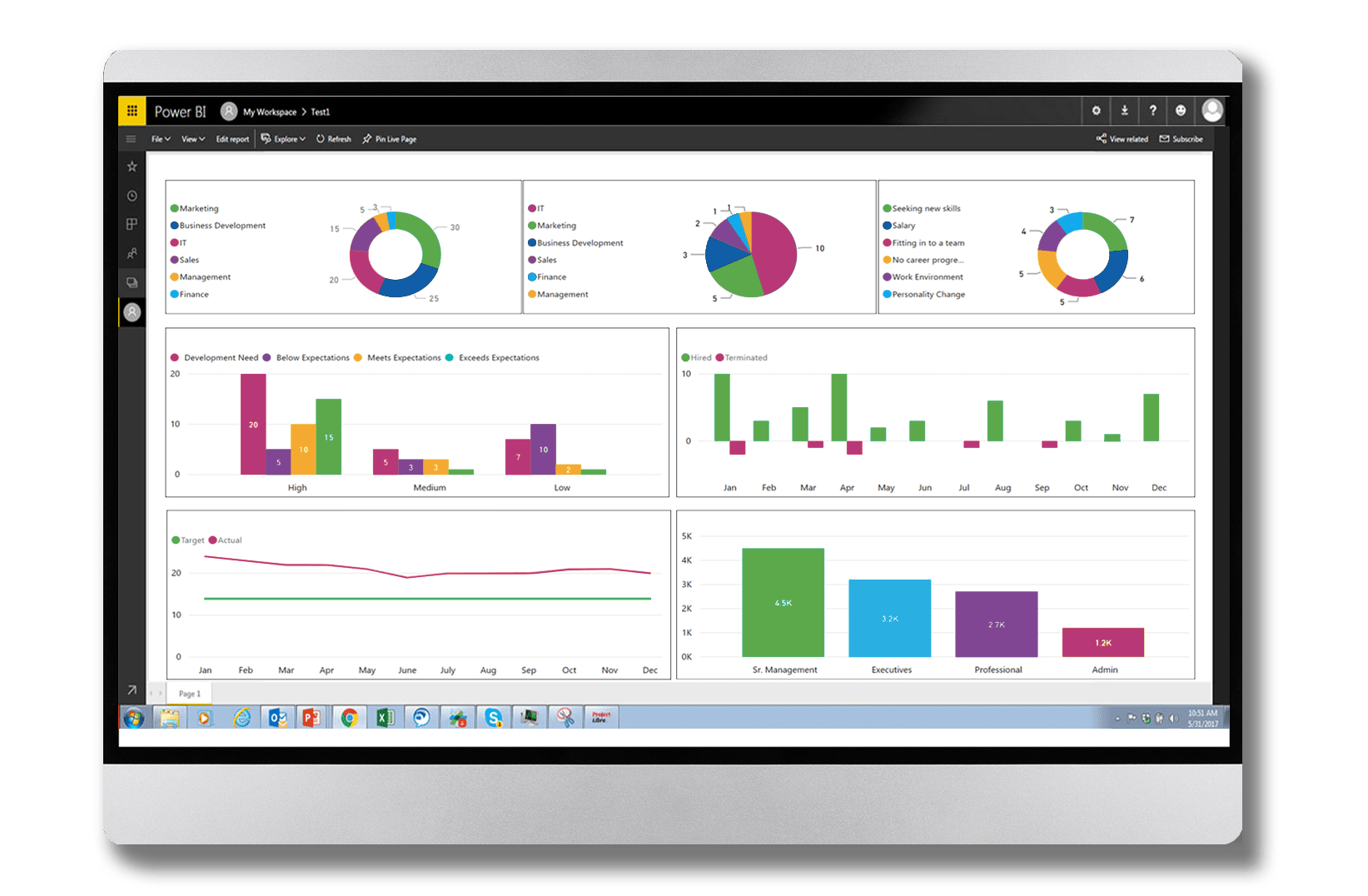The image size is (1368, 896).
Task: Open Settings gear in header
Action: point(1096,111)
